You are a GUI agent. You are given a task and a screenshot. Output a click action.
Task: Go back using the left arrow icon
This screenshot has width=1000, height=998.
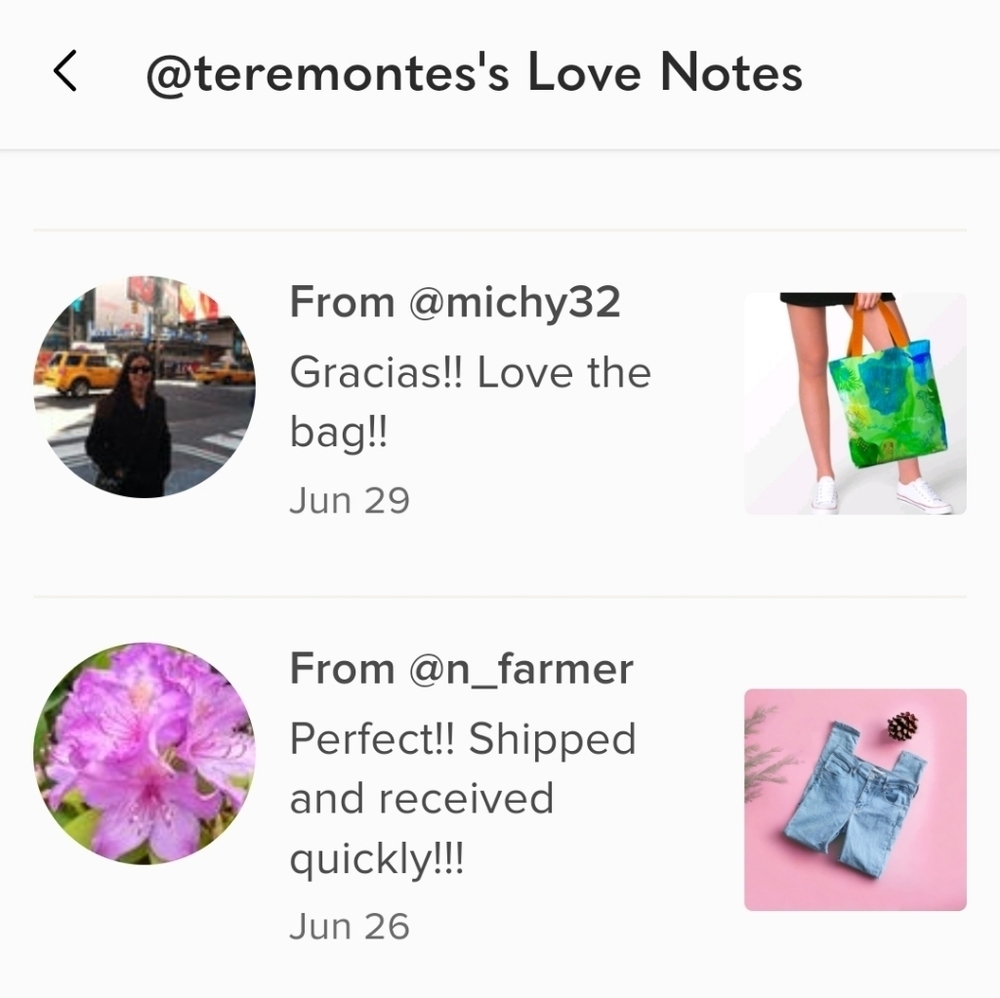click(x=65, y=71)
